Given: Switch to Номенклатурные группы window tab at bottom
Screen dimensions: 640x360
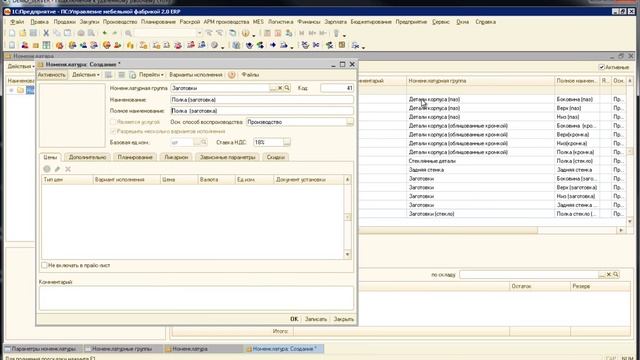Looking at the screenshot, I should tap(122, 349).
